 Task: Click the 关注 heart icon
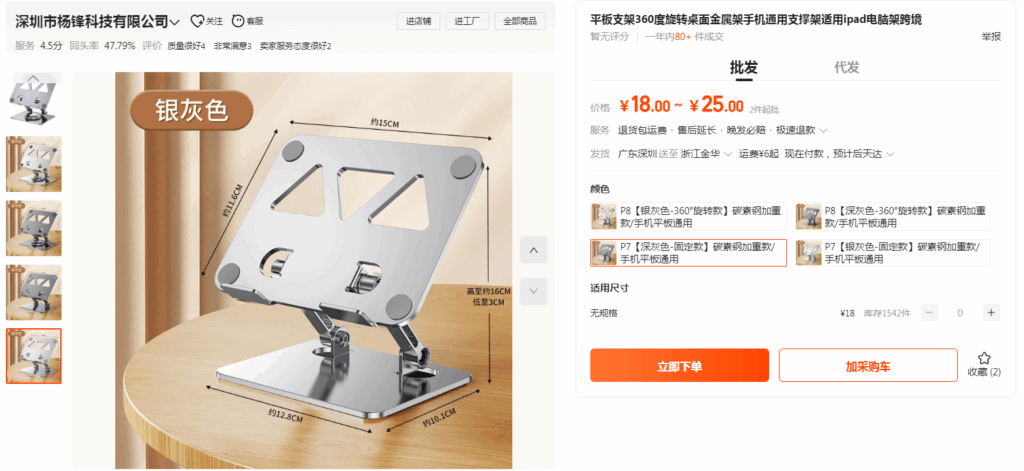(197, 22)
